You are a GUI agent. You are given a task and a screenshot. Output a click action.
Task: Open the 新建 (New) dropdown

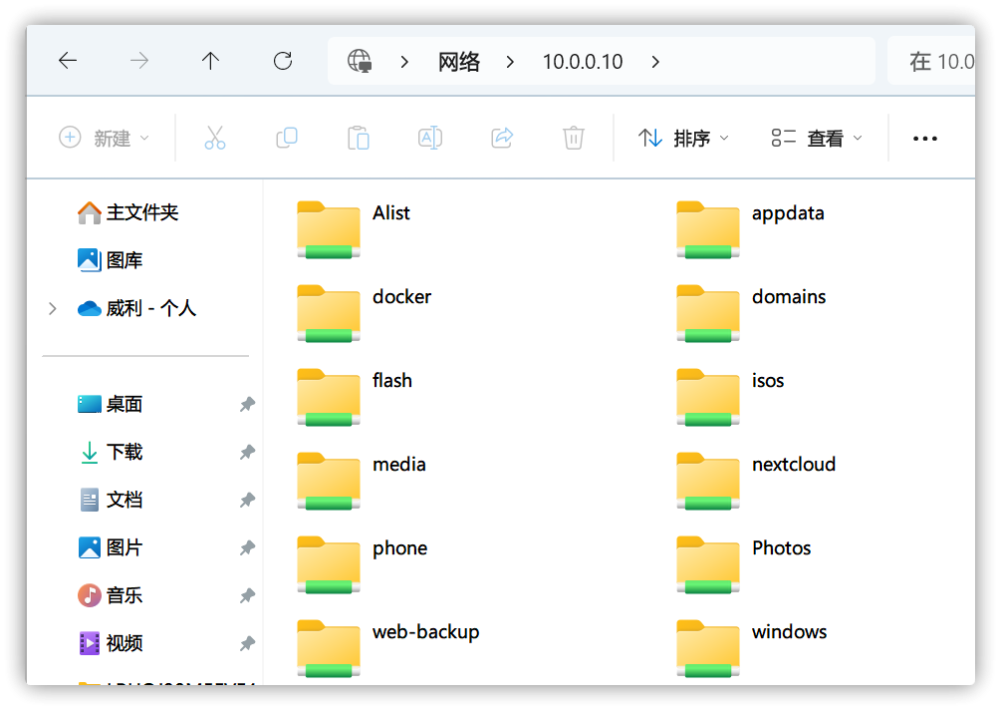click(x=104, y=138)
